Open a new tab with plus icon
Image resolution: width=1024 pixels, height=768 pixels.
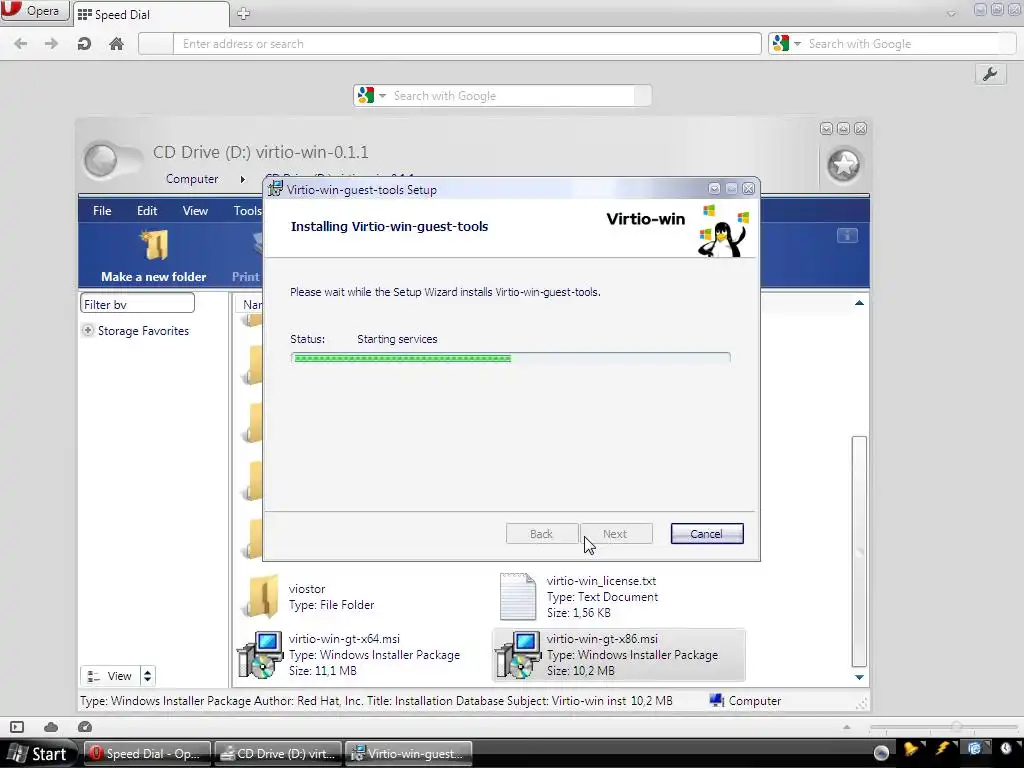[x=243, y=14]
